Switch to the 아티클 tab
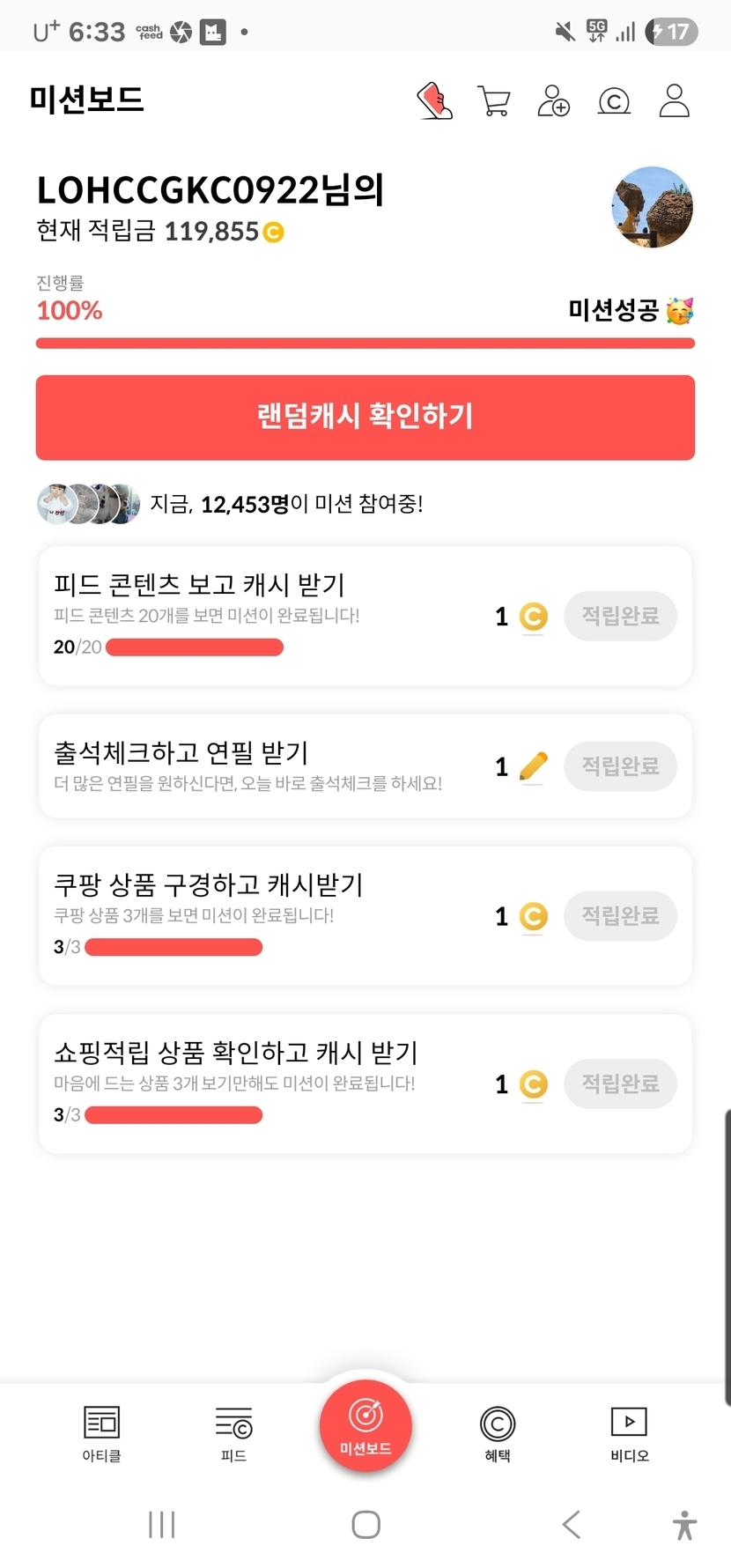The image size is (731, 1568). pos(101,1433)
